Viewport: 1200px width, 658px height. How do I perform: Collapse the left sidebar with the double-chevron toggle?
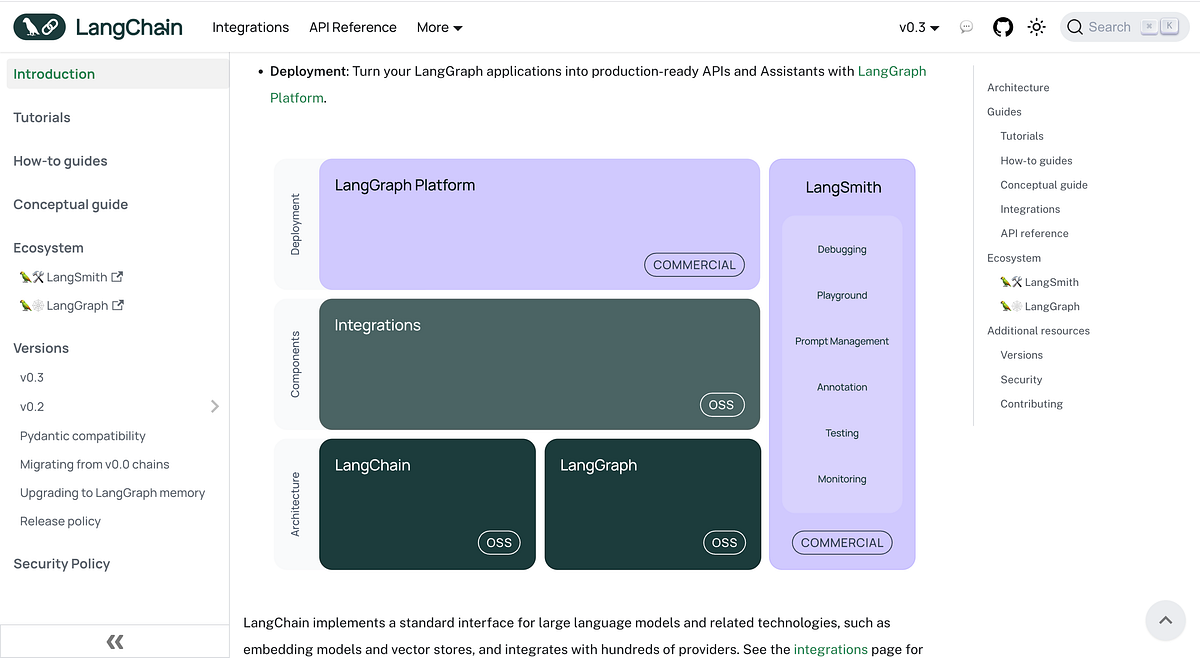[x=114, y=641]
